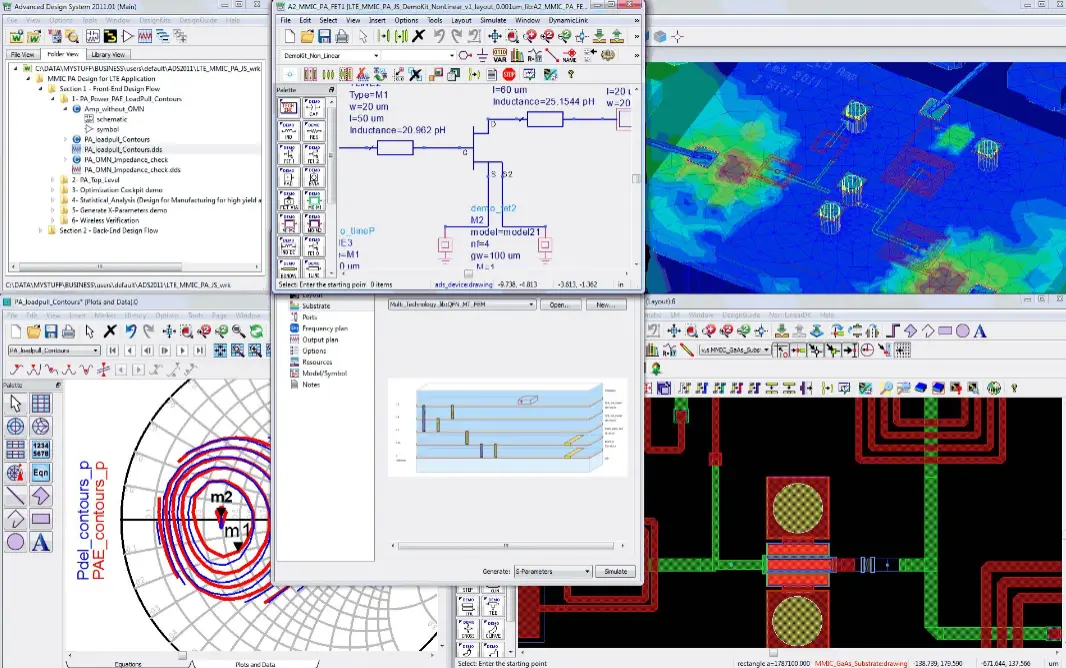Image resolution: width=1066 pixels, height=668 pixels.
Task: Click the delete X icon in data display toolbar
Action: (x=110, y=331)
